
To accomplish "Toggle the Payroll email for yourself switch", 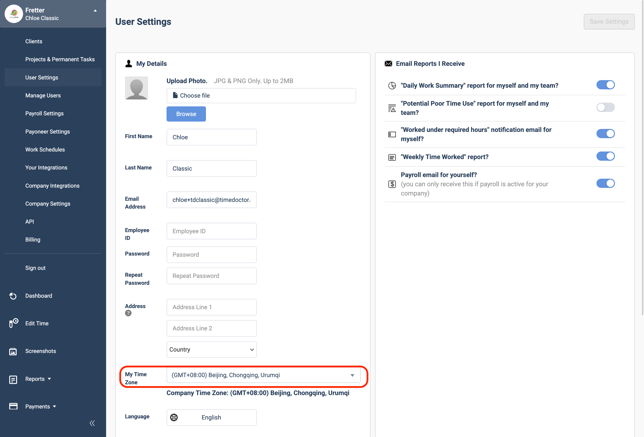I will [x=605, y=183].
